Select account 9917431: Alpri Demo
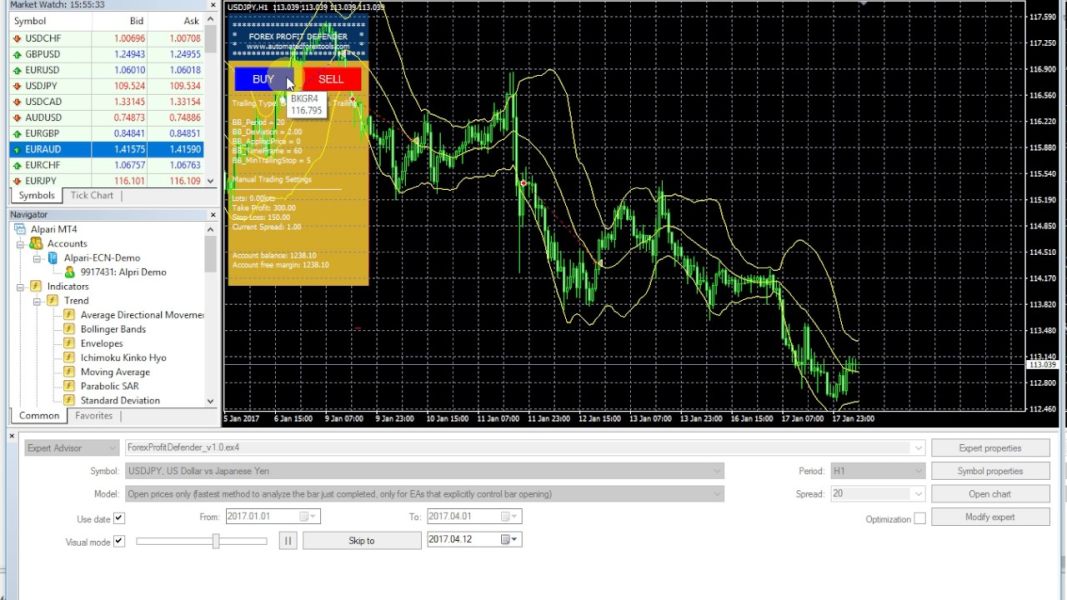 [123, 272]
